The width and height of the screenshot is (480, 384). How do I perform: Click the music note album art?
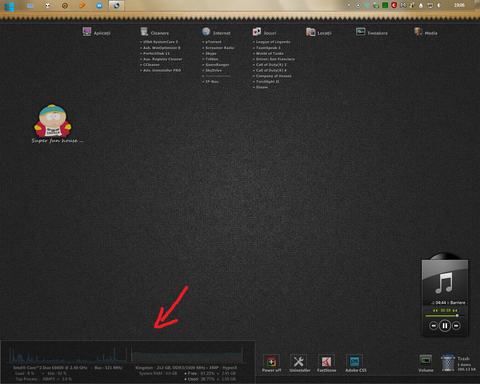(x=445, y=283)
